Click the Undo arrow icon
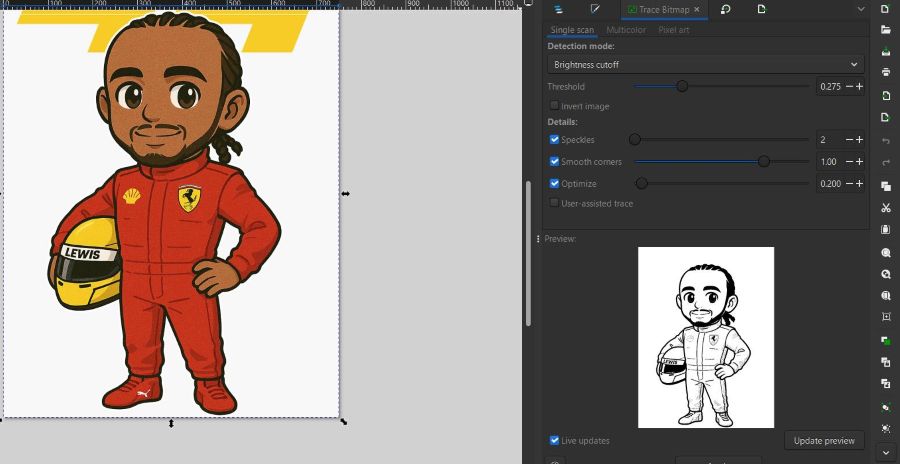900x464 pixels. coord(886,141)
